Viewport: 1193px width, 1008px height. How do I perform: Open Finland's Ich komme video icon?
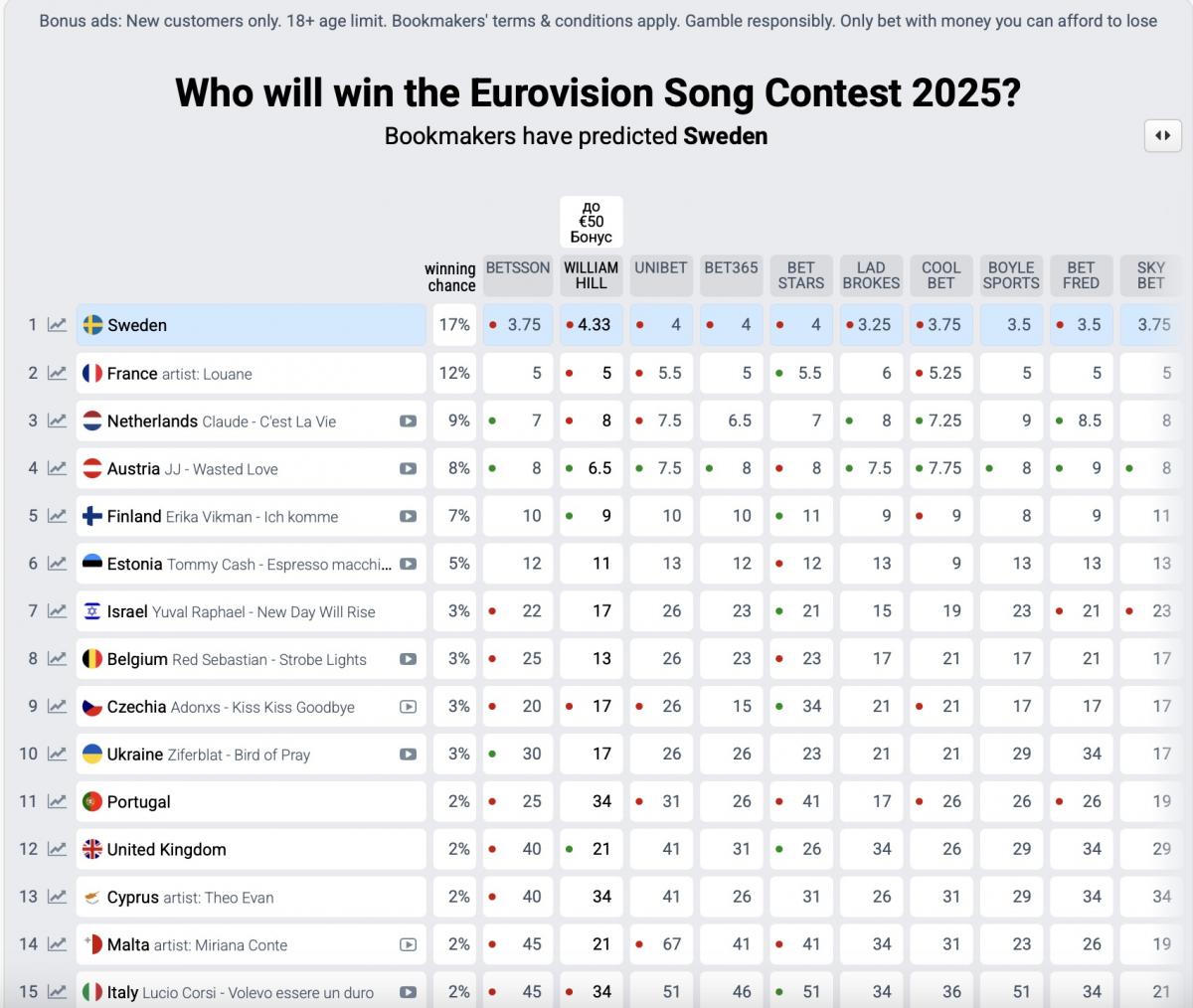408,516
